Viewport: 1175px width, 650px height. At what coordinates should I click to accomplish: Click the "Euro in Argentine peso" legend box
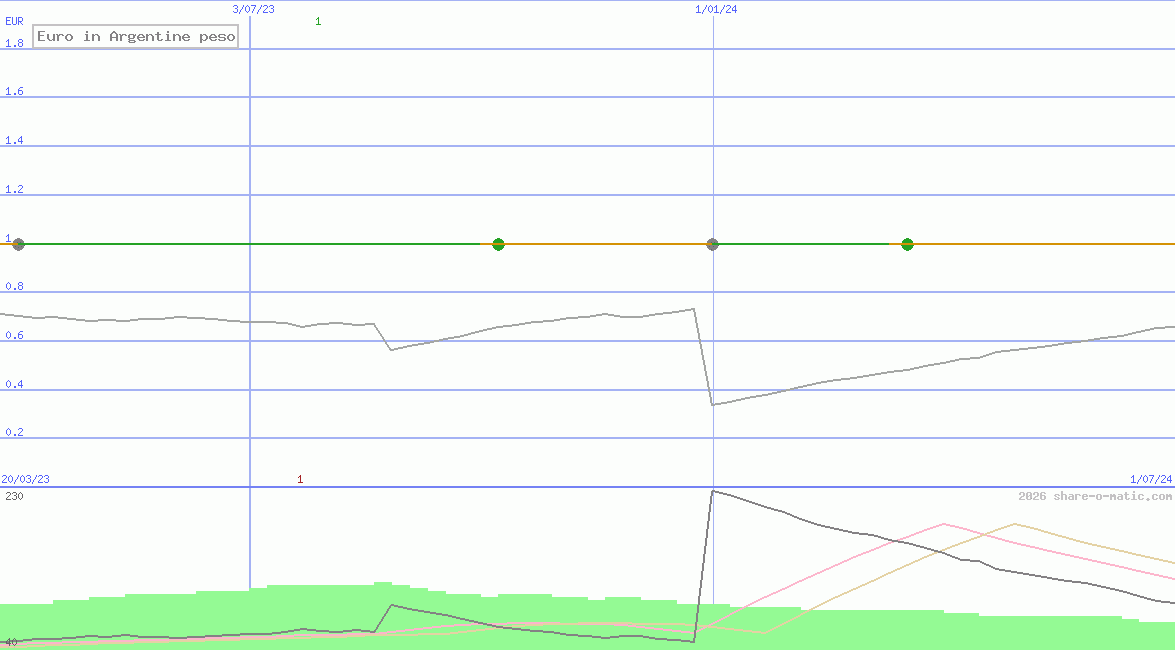[136, 37]
